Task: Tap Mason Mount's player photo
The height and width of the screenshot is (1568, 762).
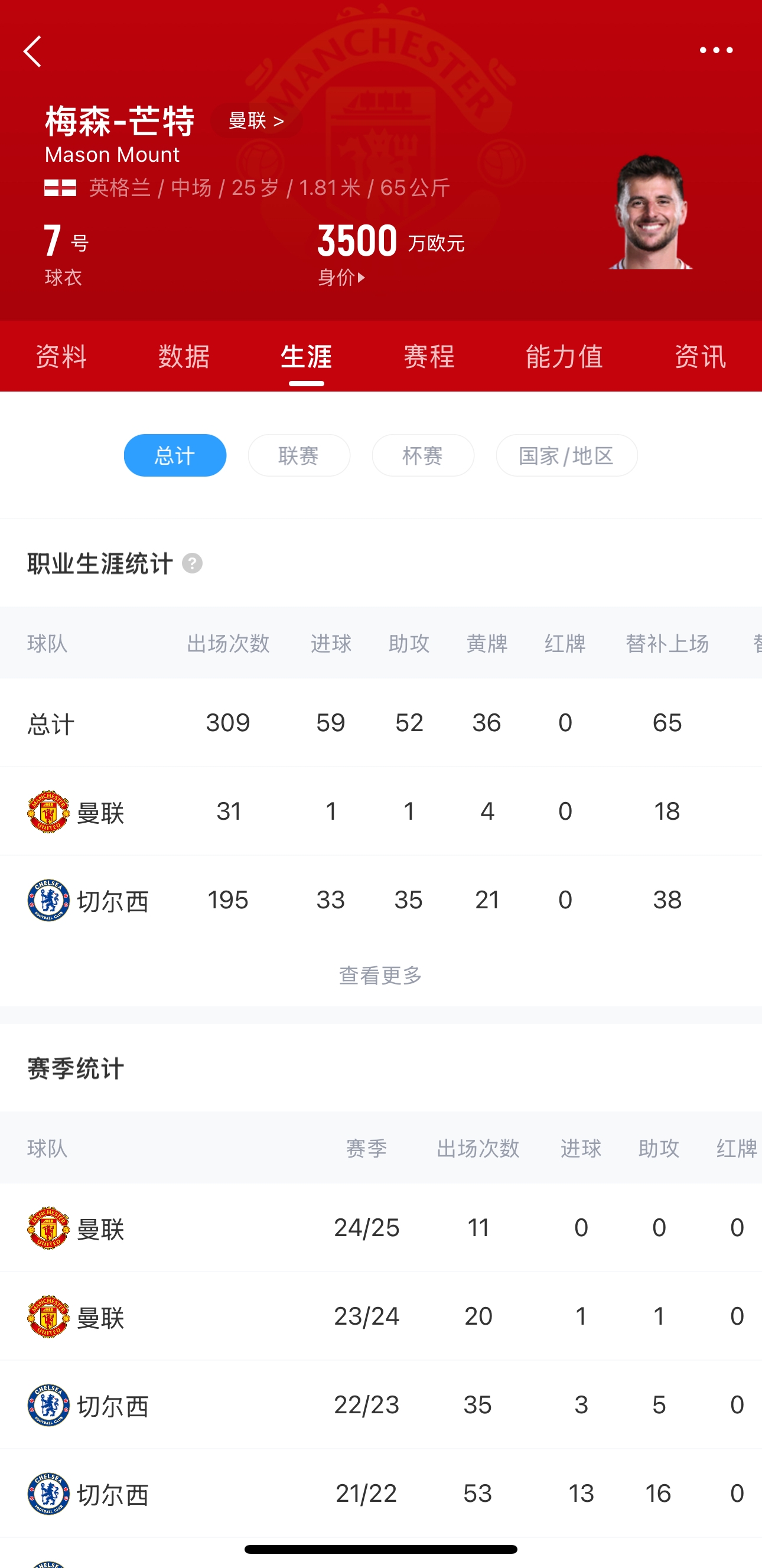Action: click(x=650, y=212)
